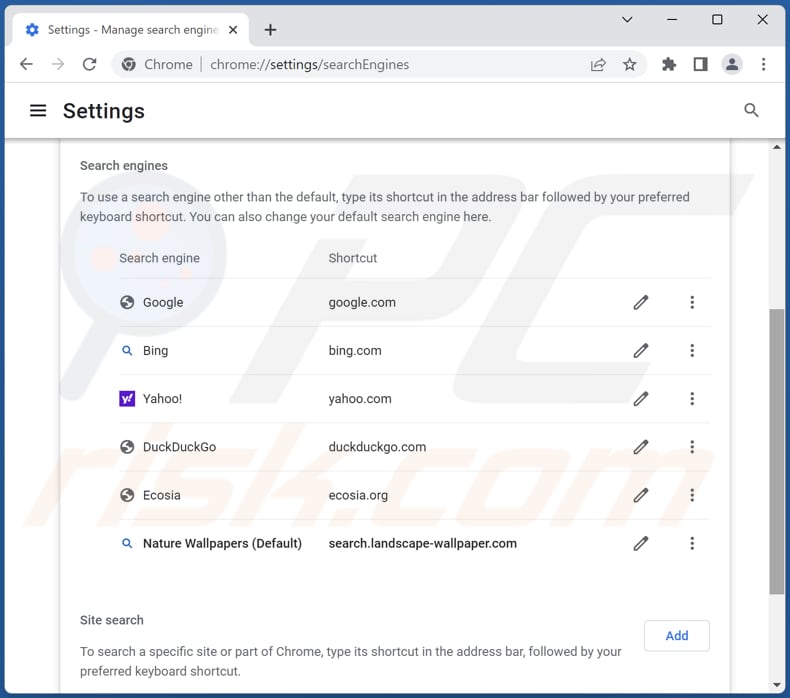Select Nature Wallpapers (Default) entry name

(222, 543)
